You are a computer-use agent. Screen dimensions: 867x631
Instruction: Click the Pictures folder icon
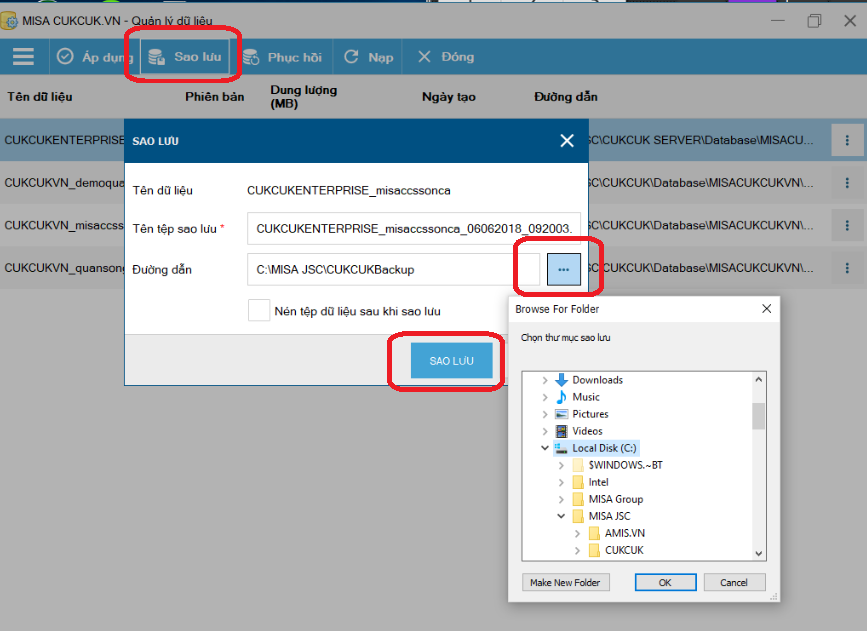(x=561, y=414)
